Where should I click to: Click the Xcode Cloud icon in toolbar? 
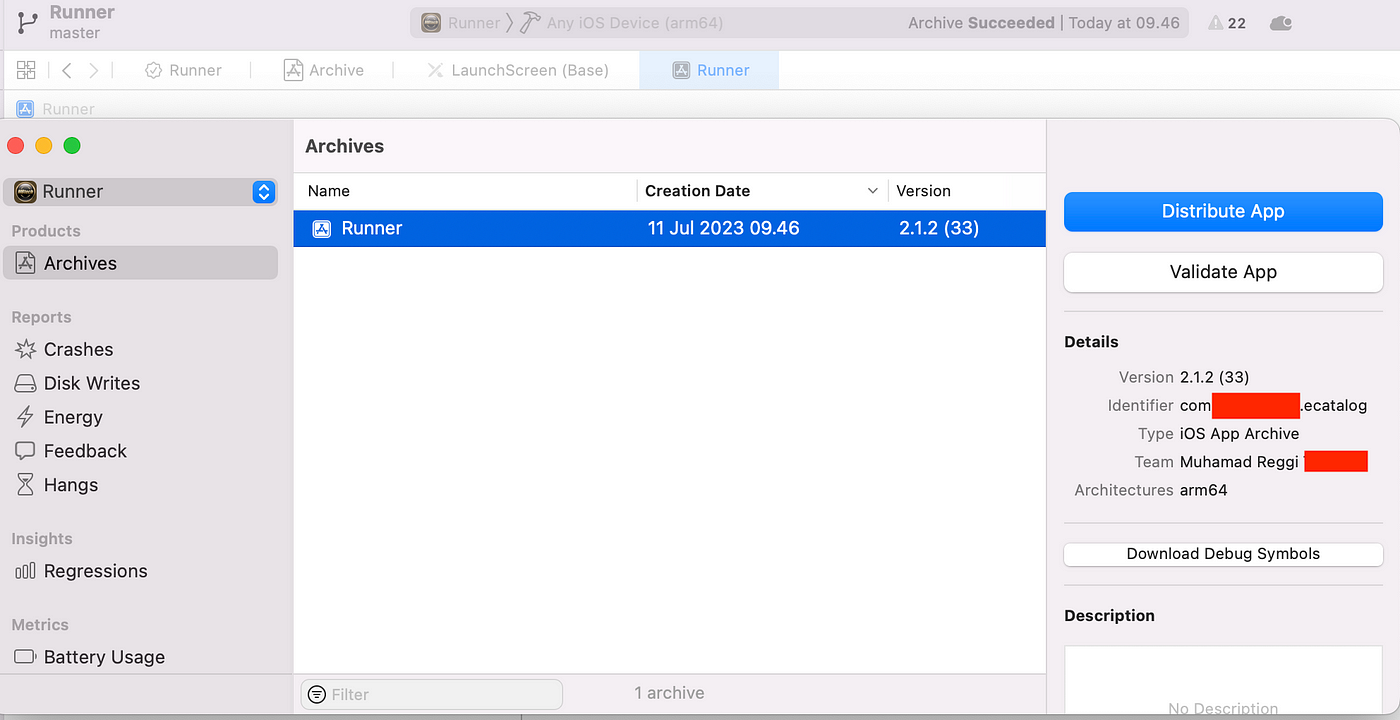pyautogui.click(x=1280, y=23)
